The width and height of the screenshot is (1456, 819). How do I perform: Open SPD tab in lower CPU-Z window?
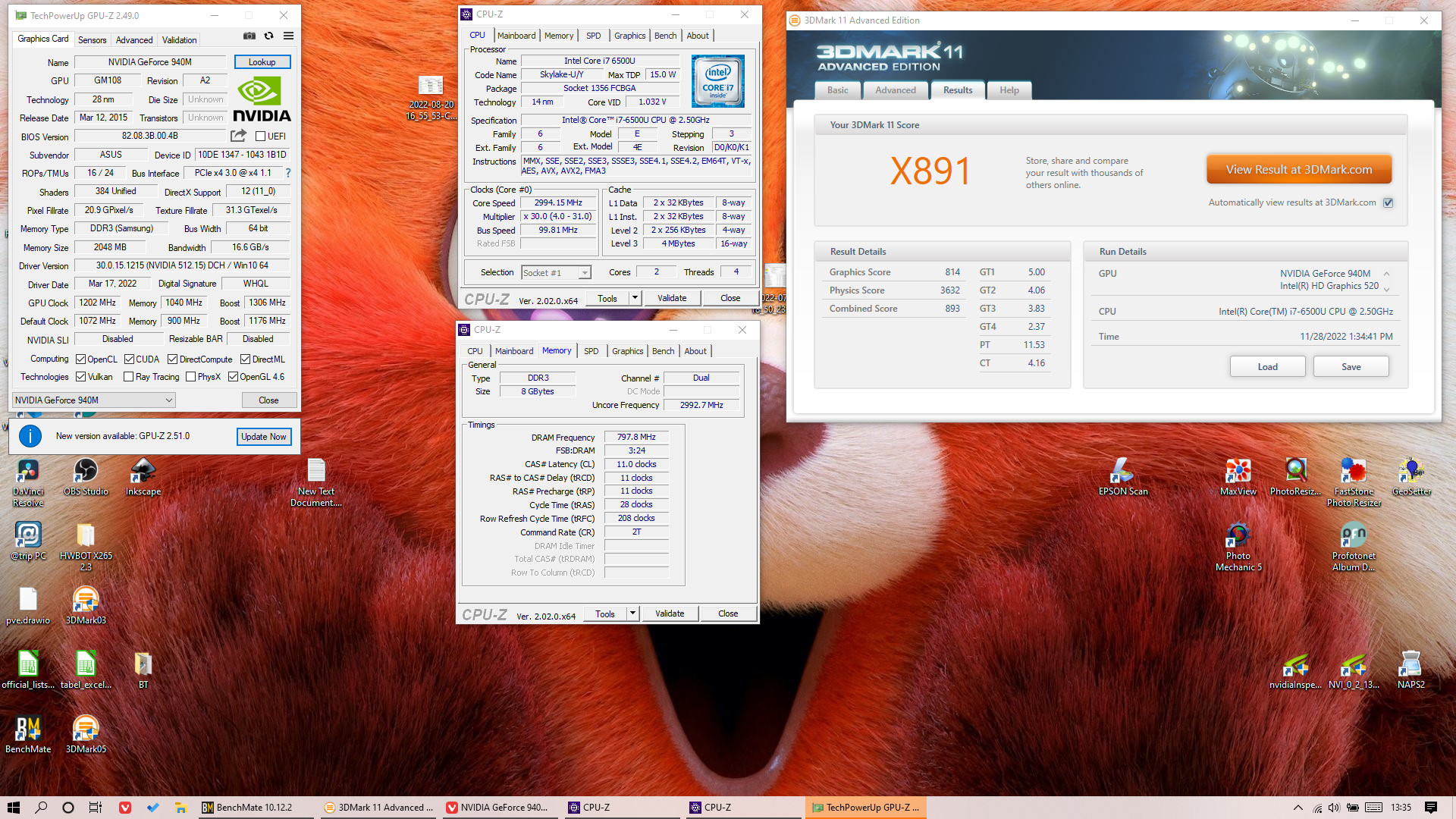[591, 351]
